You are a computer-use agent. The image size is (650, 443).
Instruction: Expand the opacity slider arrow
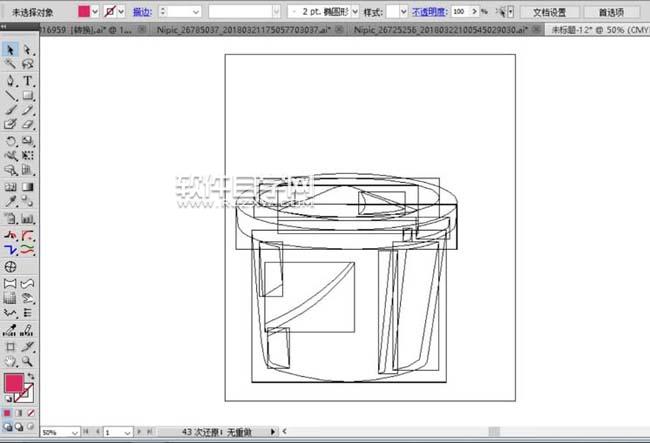pyautogui.click(x=474, y=12)
